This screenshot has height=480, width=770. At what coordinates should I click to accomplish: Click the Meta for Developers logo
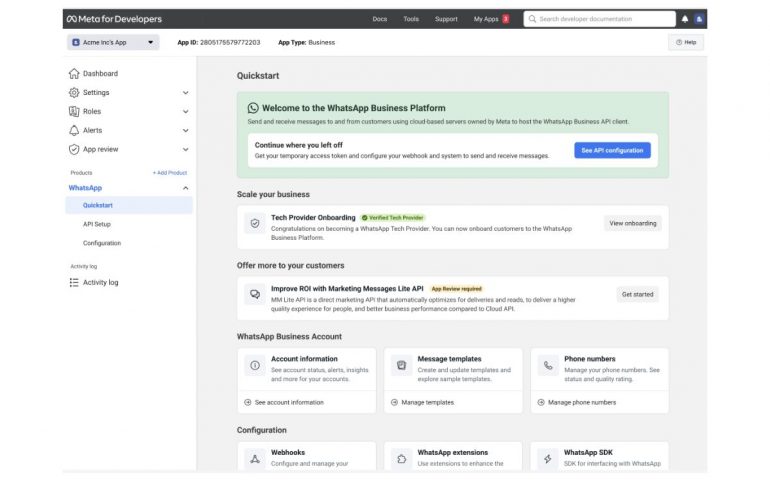pyautogui.click(x=114, y=19)
